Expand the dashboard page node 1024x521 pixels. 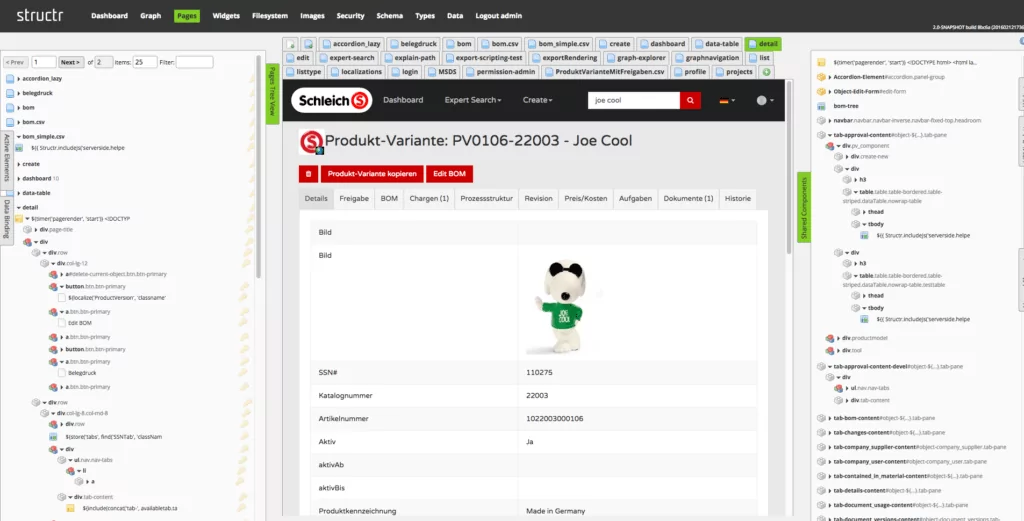pyautogui.click(x=19, y=178)
